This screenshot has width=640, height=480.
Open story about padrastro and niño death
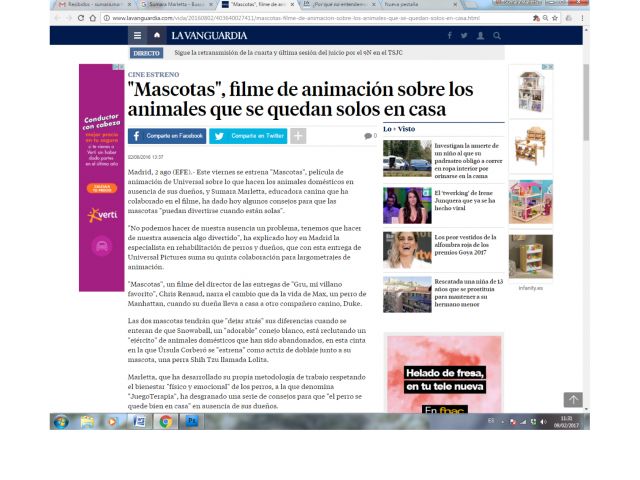tap(469, 161)
